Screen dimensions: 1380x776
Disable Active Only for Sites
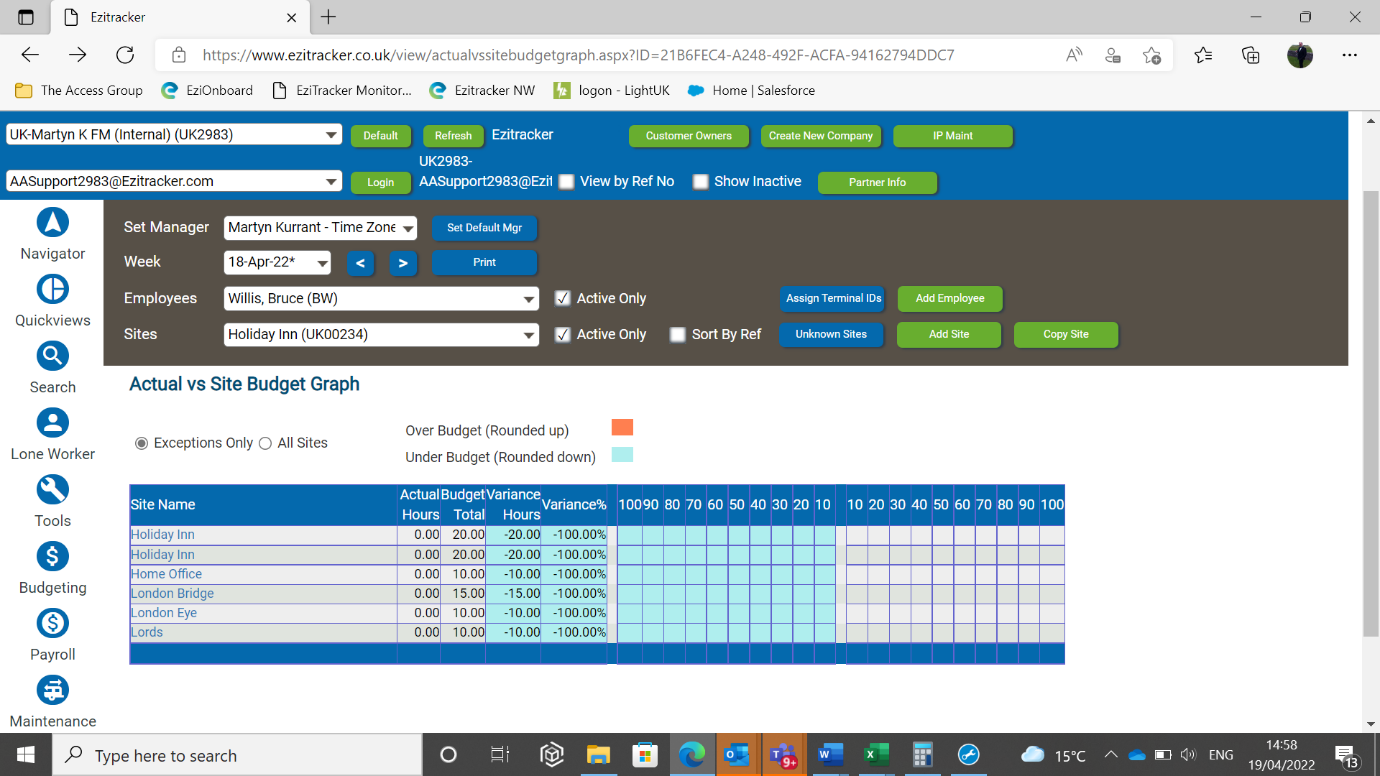click(563, 334)
